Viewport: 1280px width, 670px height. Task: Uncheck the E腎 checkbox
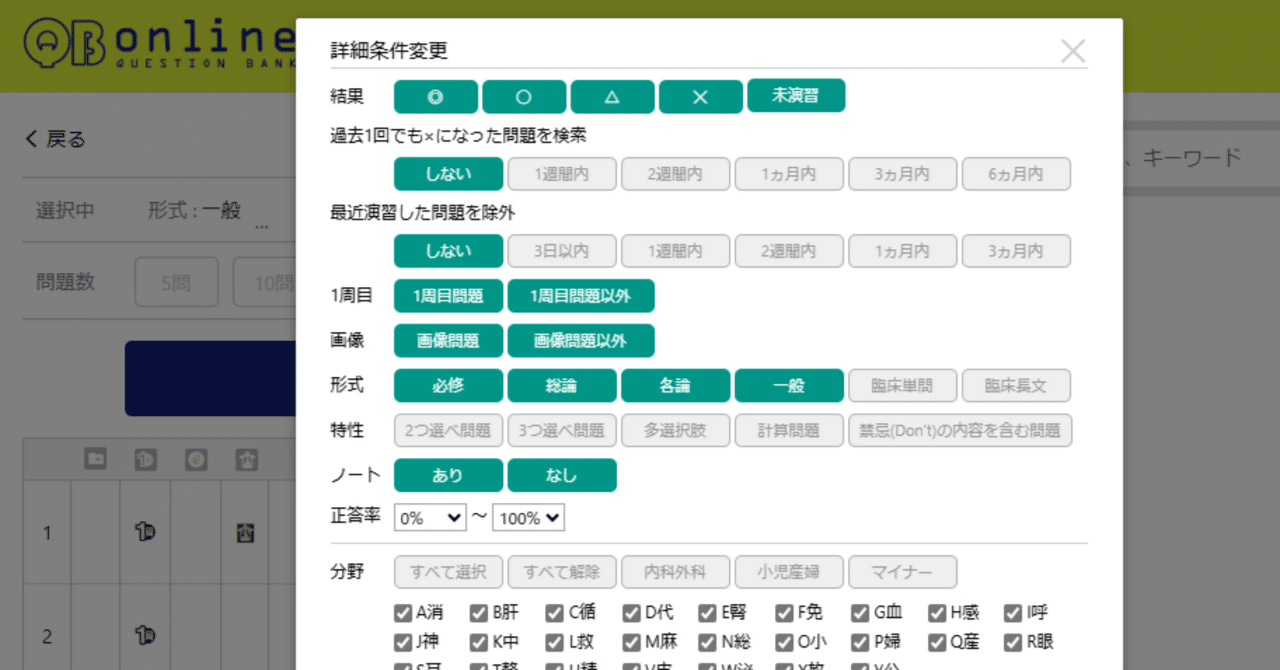(x=708, y=613)
